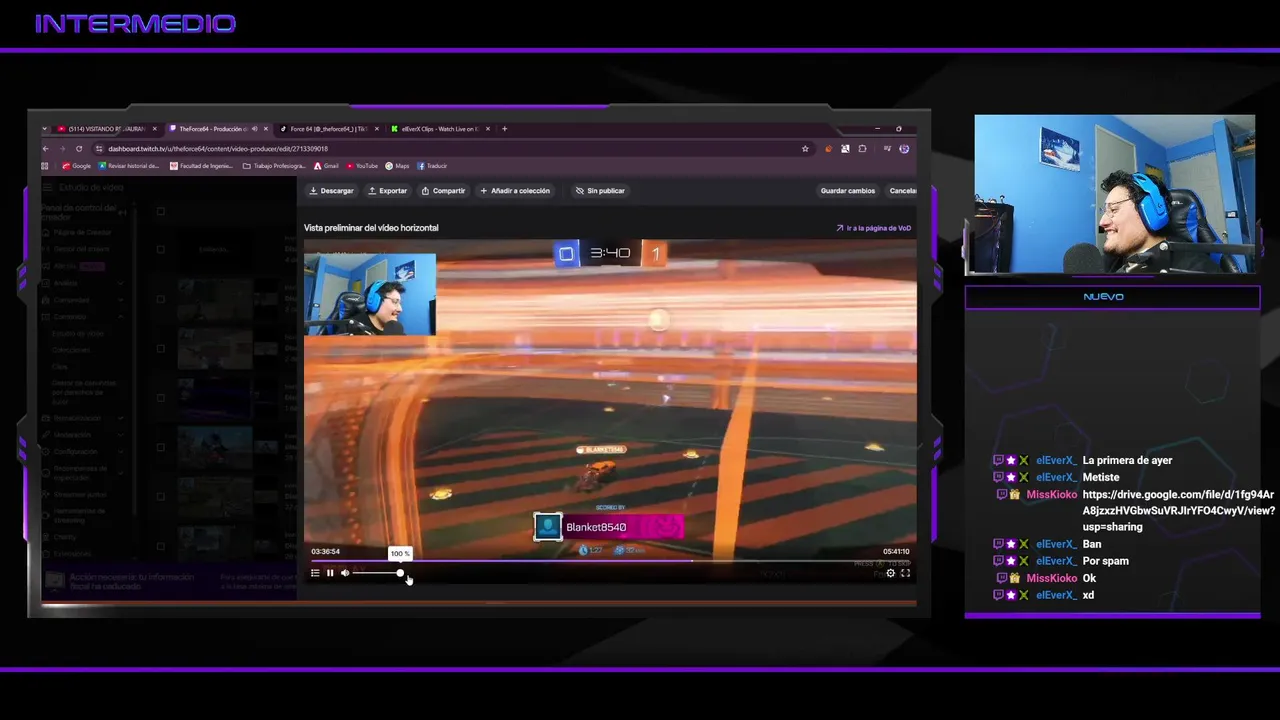The image size is (1280, 720).
Task: Tick the select-all checkbox atop video list
Action: pos(160,211)
